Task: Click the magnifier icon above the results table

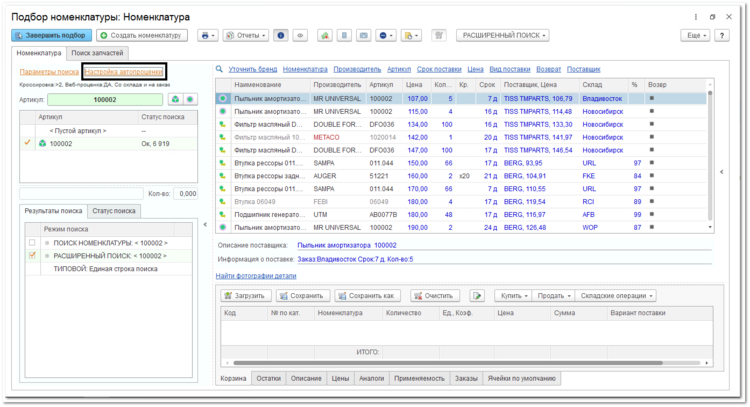Action: [219, 69]
